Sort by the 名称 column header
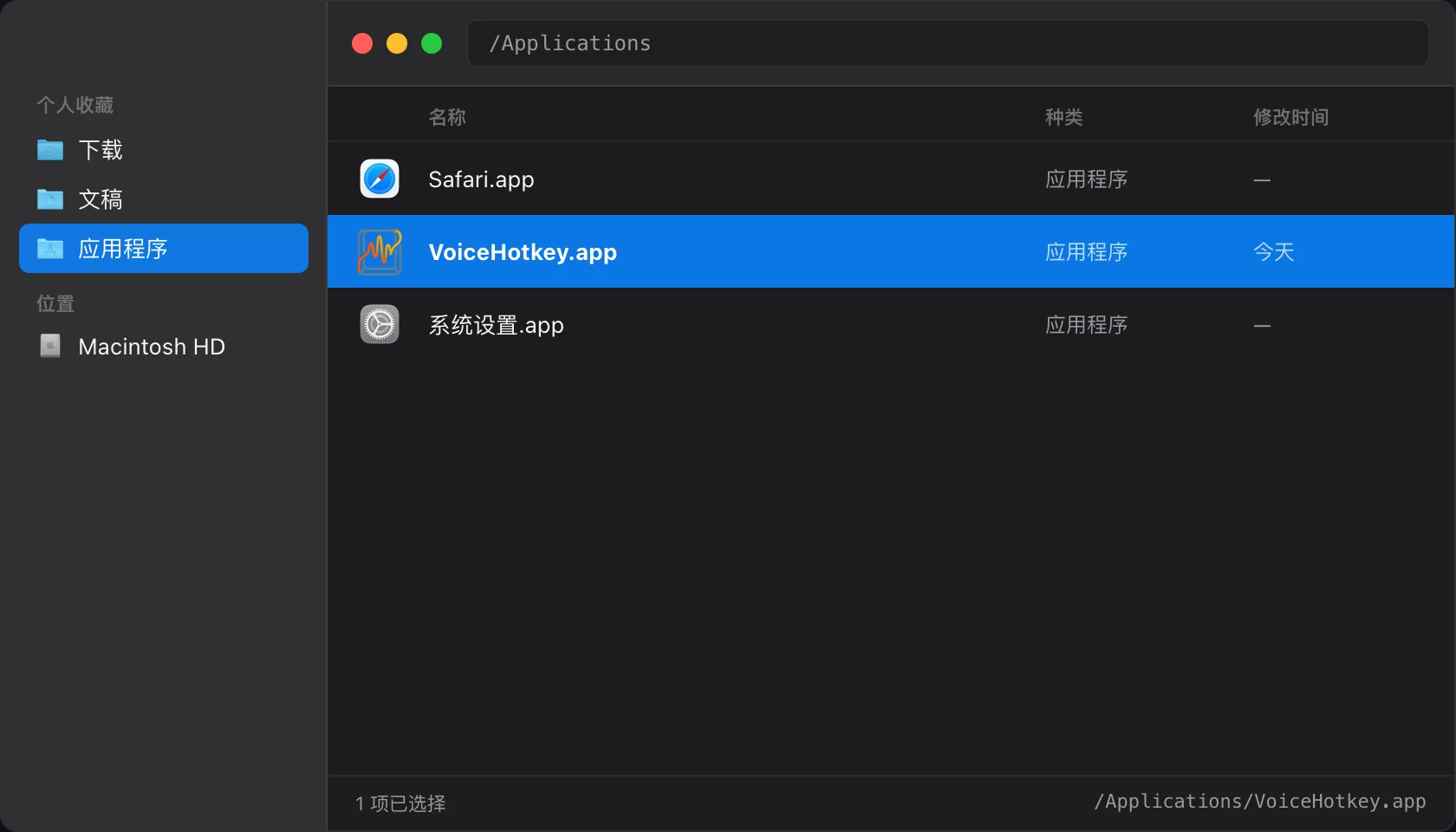 coord(447,117)
